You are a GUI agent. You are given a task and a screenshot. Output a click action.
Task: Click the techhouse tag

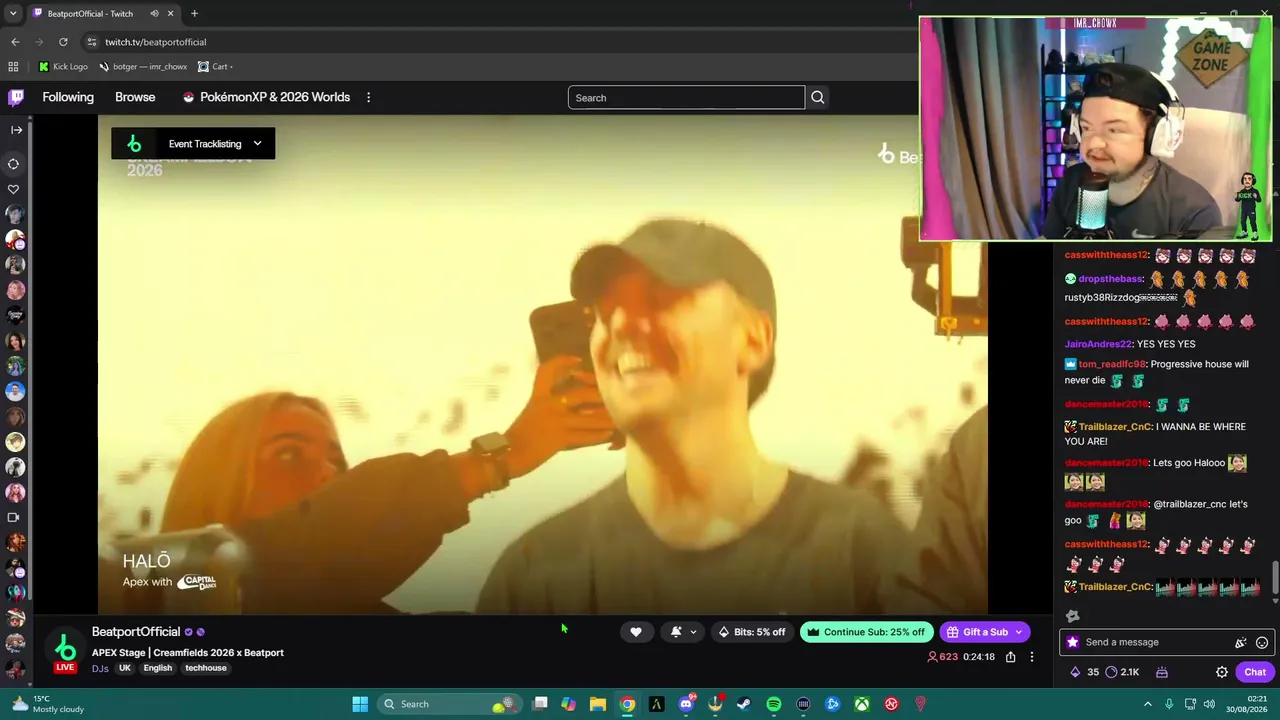[206, 668]
